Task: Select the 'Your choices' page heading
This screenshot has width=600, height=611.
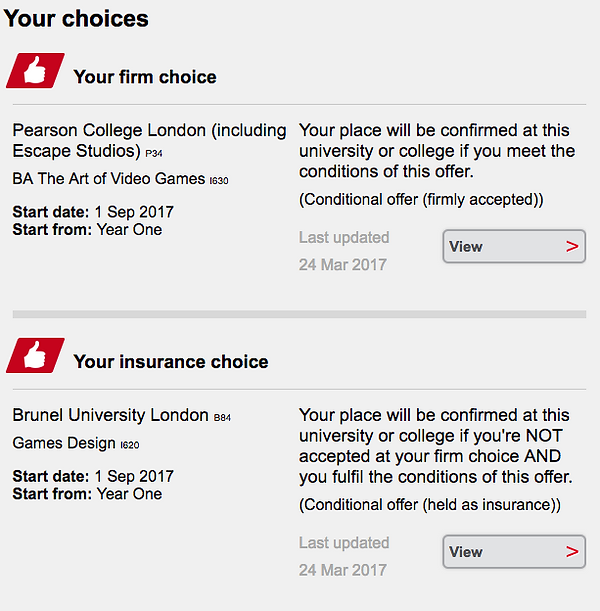Action: pyautogui.click(x=76, y=19)
